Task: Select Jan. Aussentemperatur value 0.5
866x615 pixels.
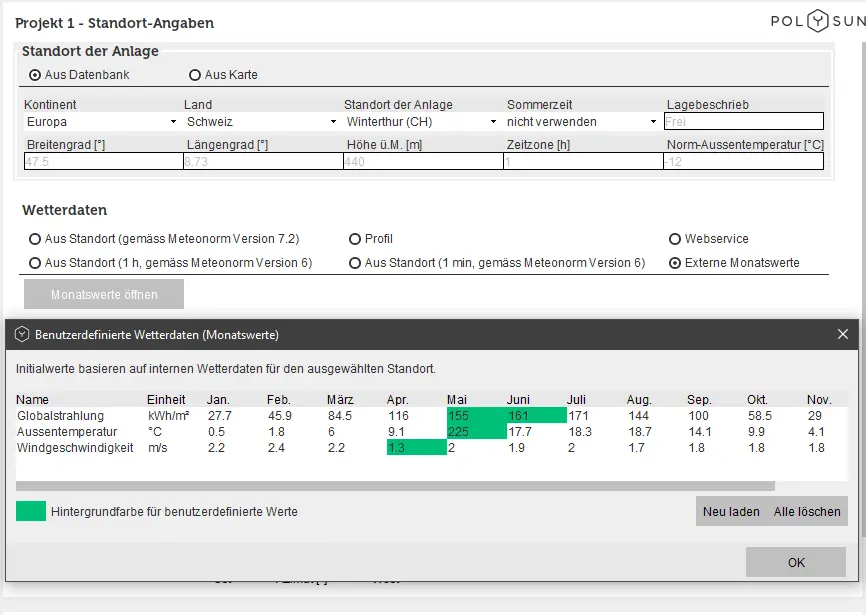Action: tap(216, 432)
